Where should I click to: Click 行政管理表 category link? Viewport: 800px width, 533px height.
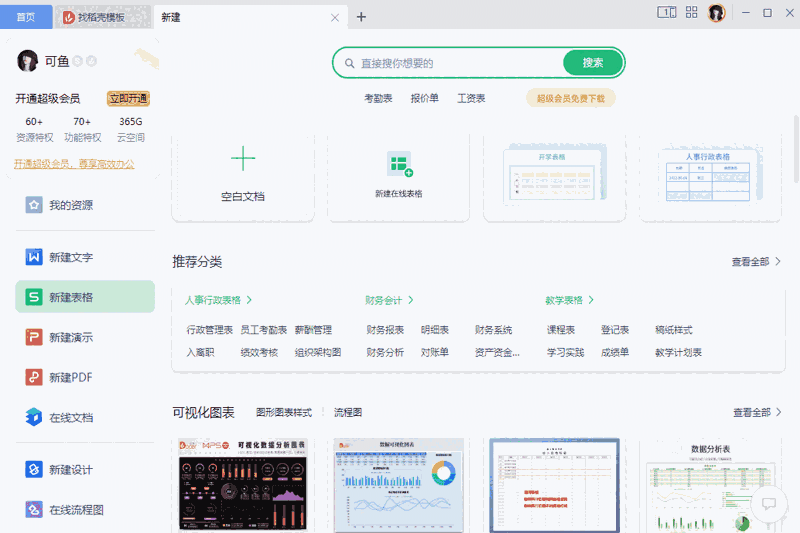pyautogui.click(x=209, y=330)
